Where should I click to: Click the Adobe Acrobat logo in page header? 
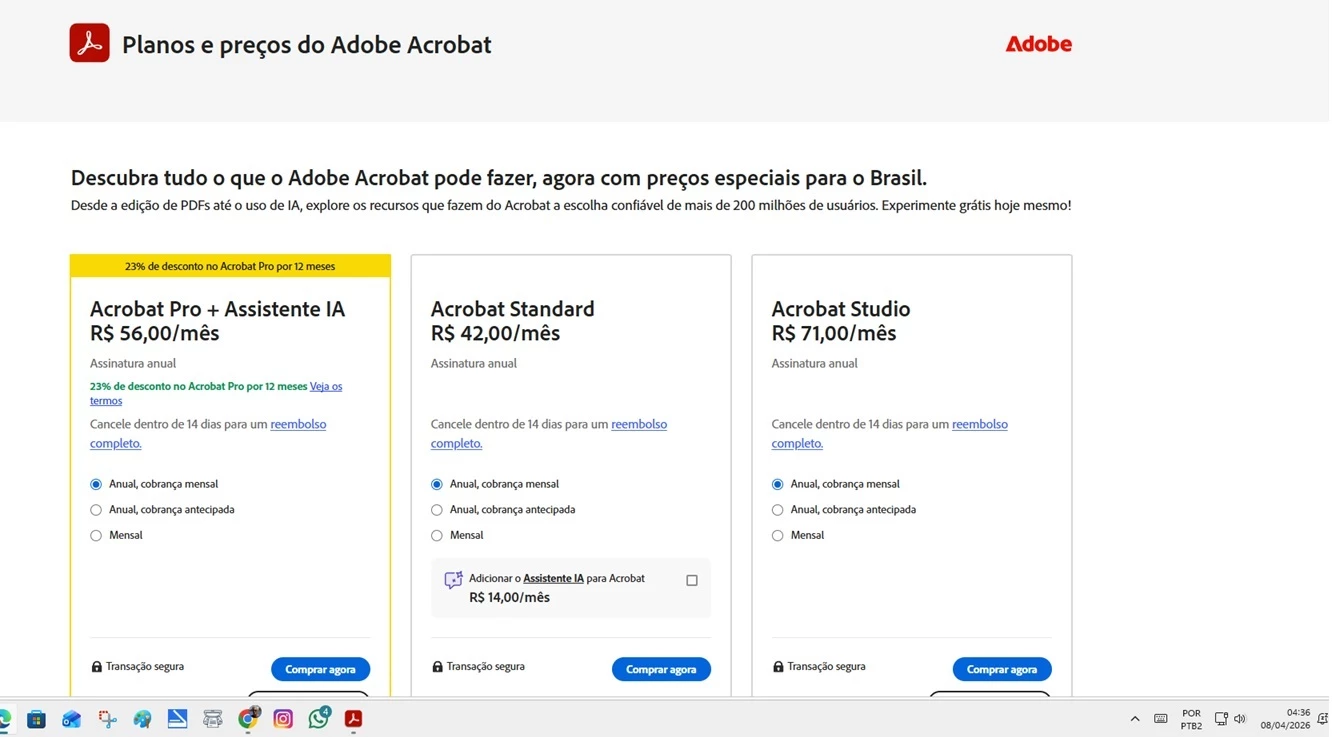click(x=89, y=43)
